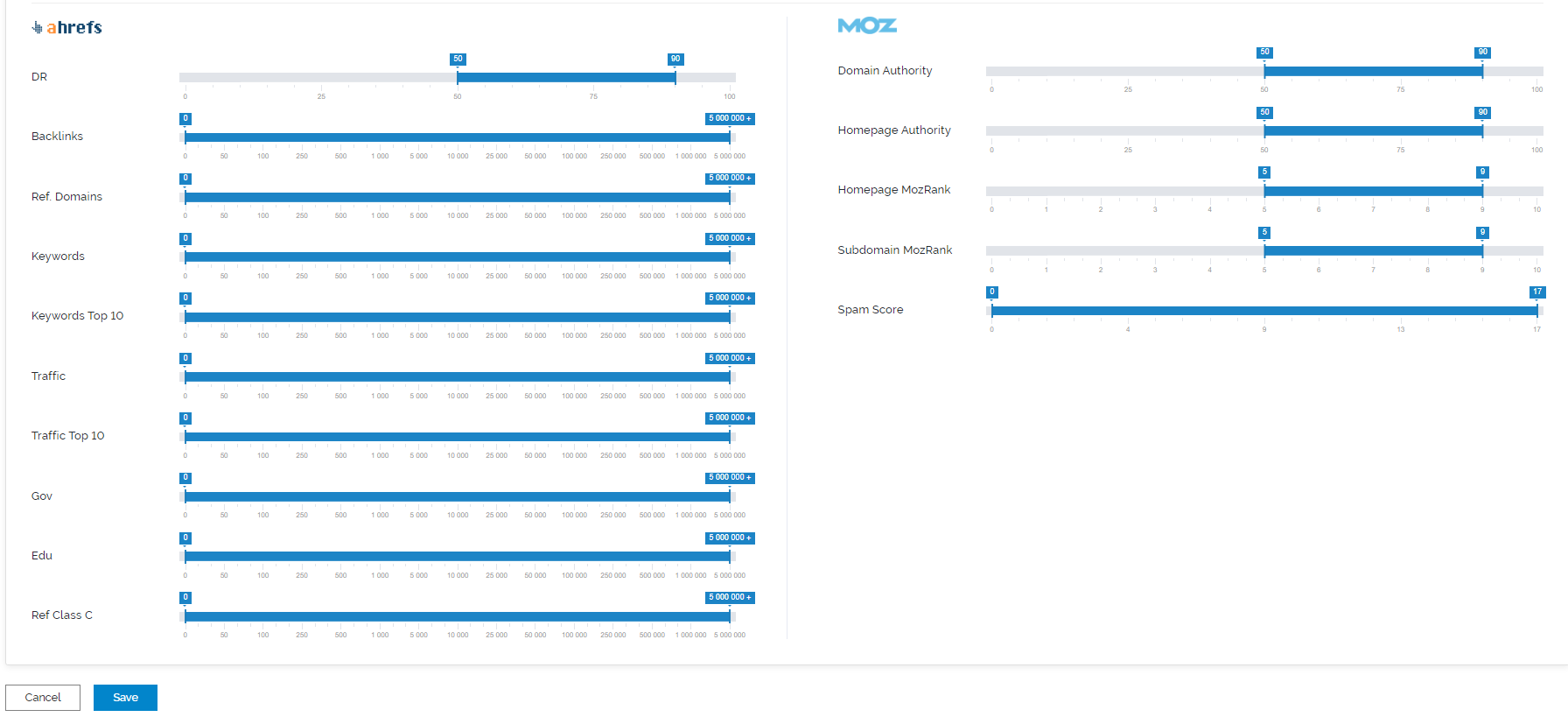1568x724 pixels.
Task: Click the Keywords Top 10 label
Action: pos(77,315)
